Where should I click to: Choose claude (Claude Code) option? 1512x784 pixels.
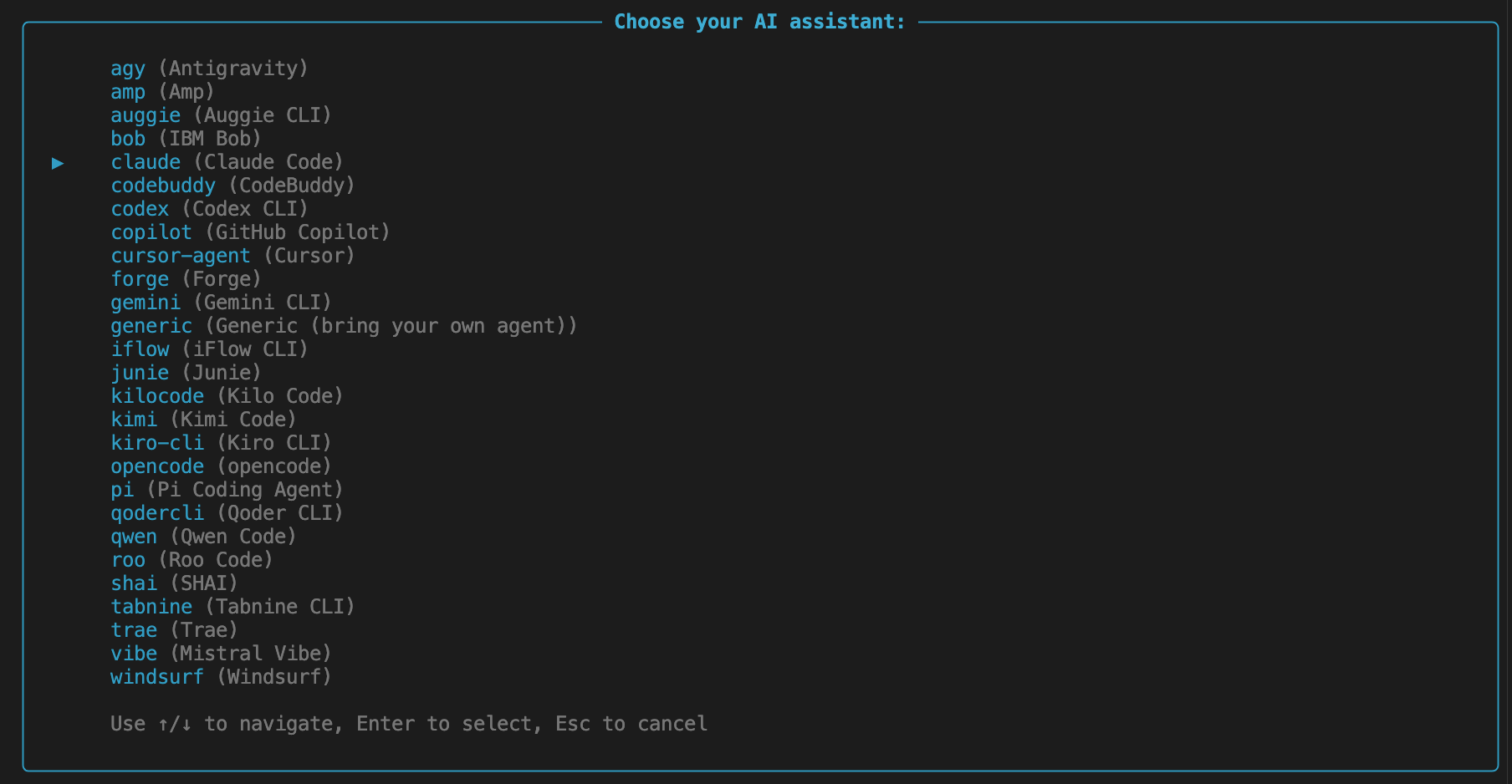coord(227,162)
